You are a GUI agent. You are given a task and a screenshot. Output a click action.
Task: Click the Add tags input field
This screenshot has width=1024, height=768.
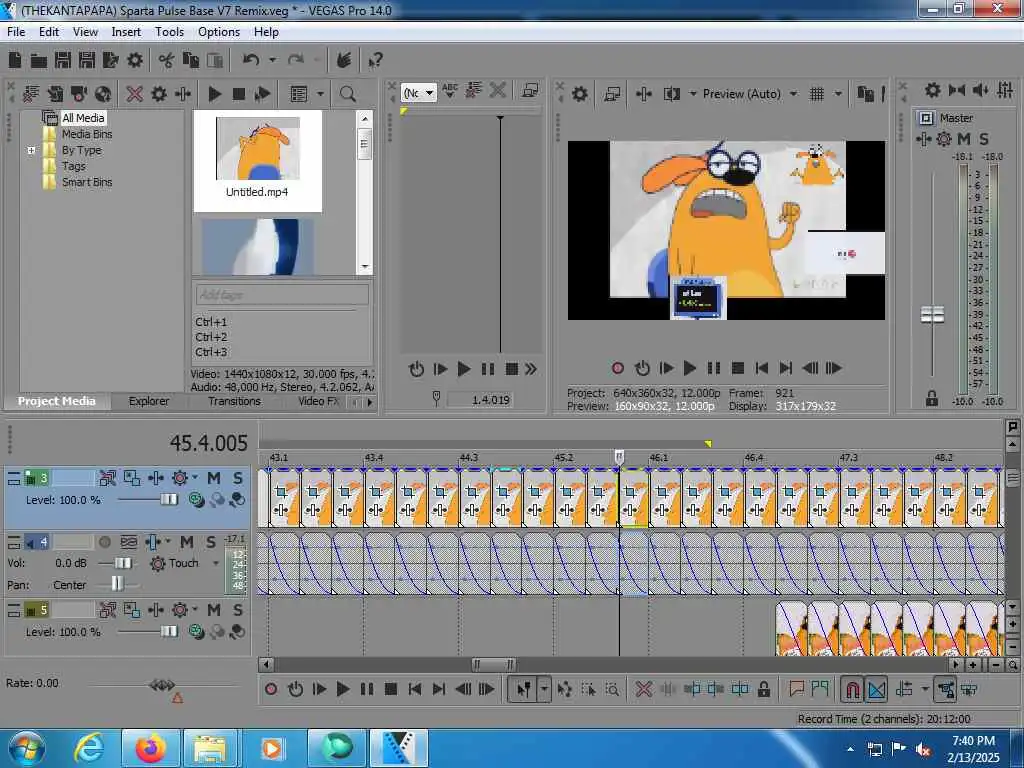click(282, 295)
